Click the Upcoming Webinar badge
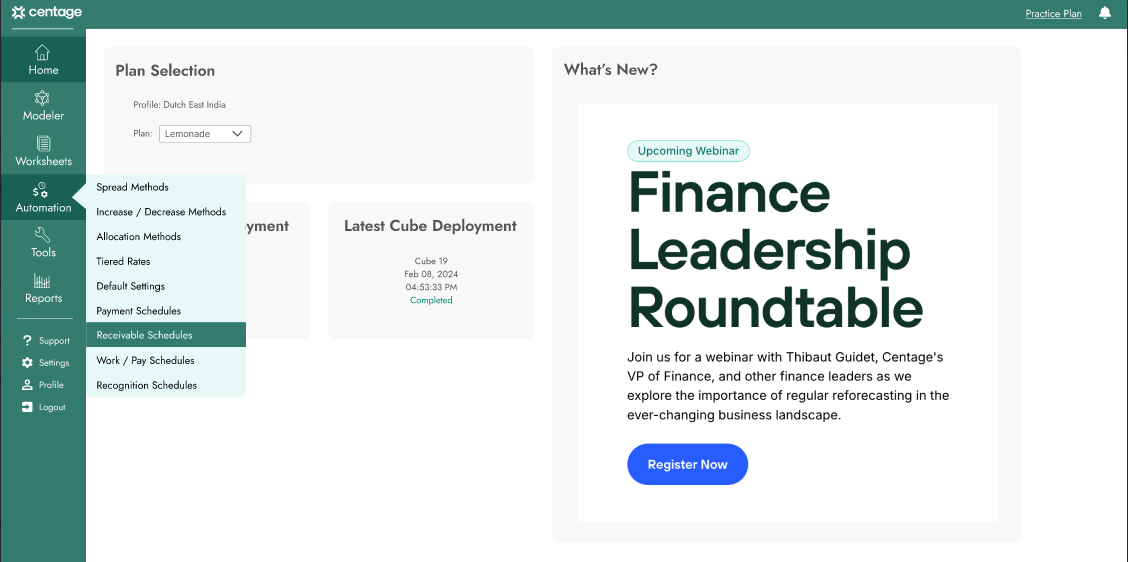This screenshot has width=1128, height=562. coord(688,151)
